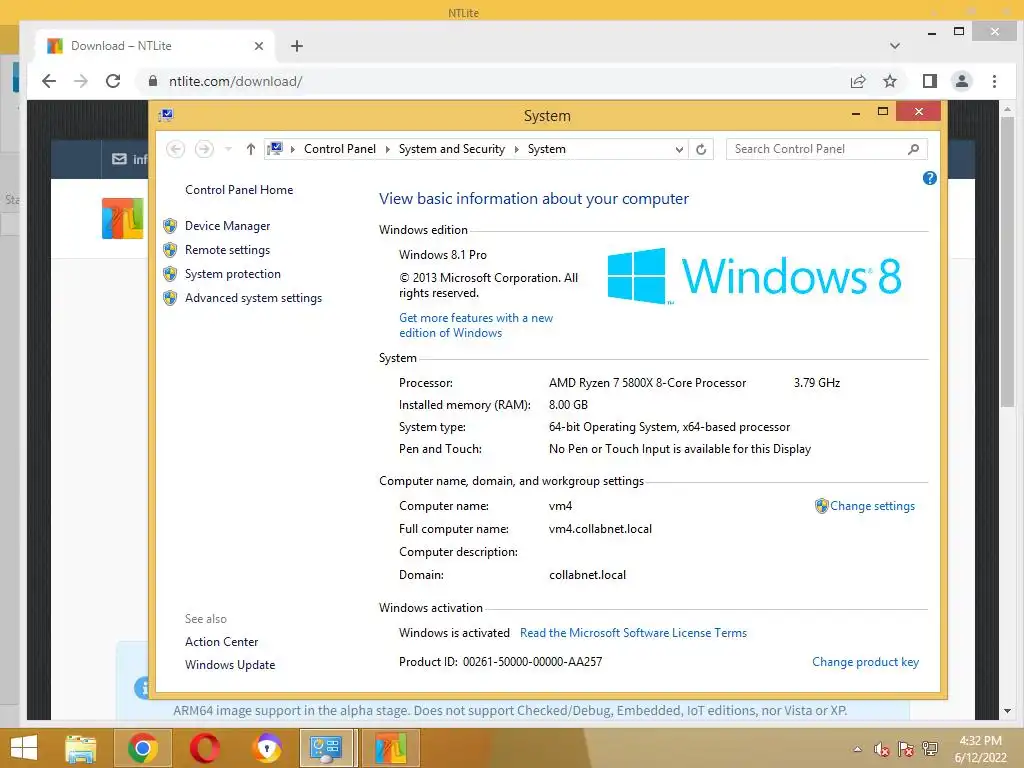The width and height of the screenshot is (1024, 768).
Task: Click the Windows Start button
Action: 24,748
